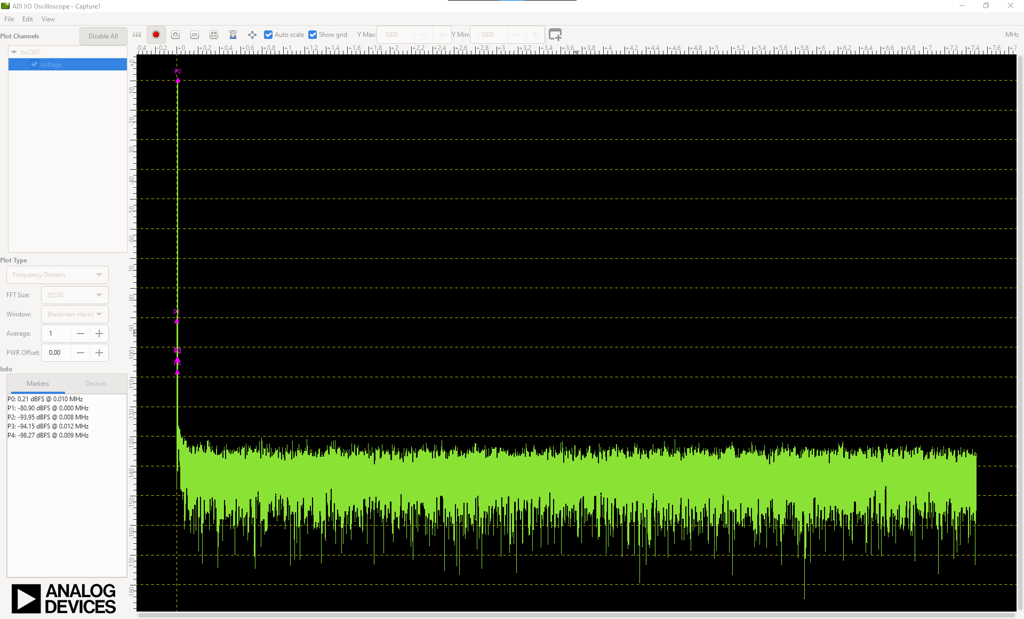Viewport: 1024px width, 619px height.
Task: Click the red stop capture button
Action: [156, 35]
